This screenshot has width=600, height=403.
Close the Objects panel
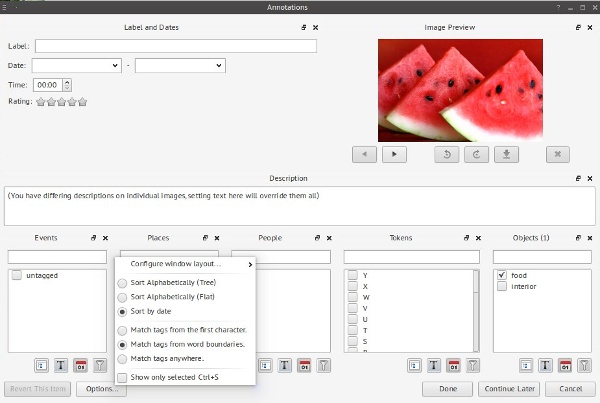tap(590, 238)
